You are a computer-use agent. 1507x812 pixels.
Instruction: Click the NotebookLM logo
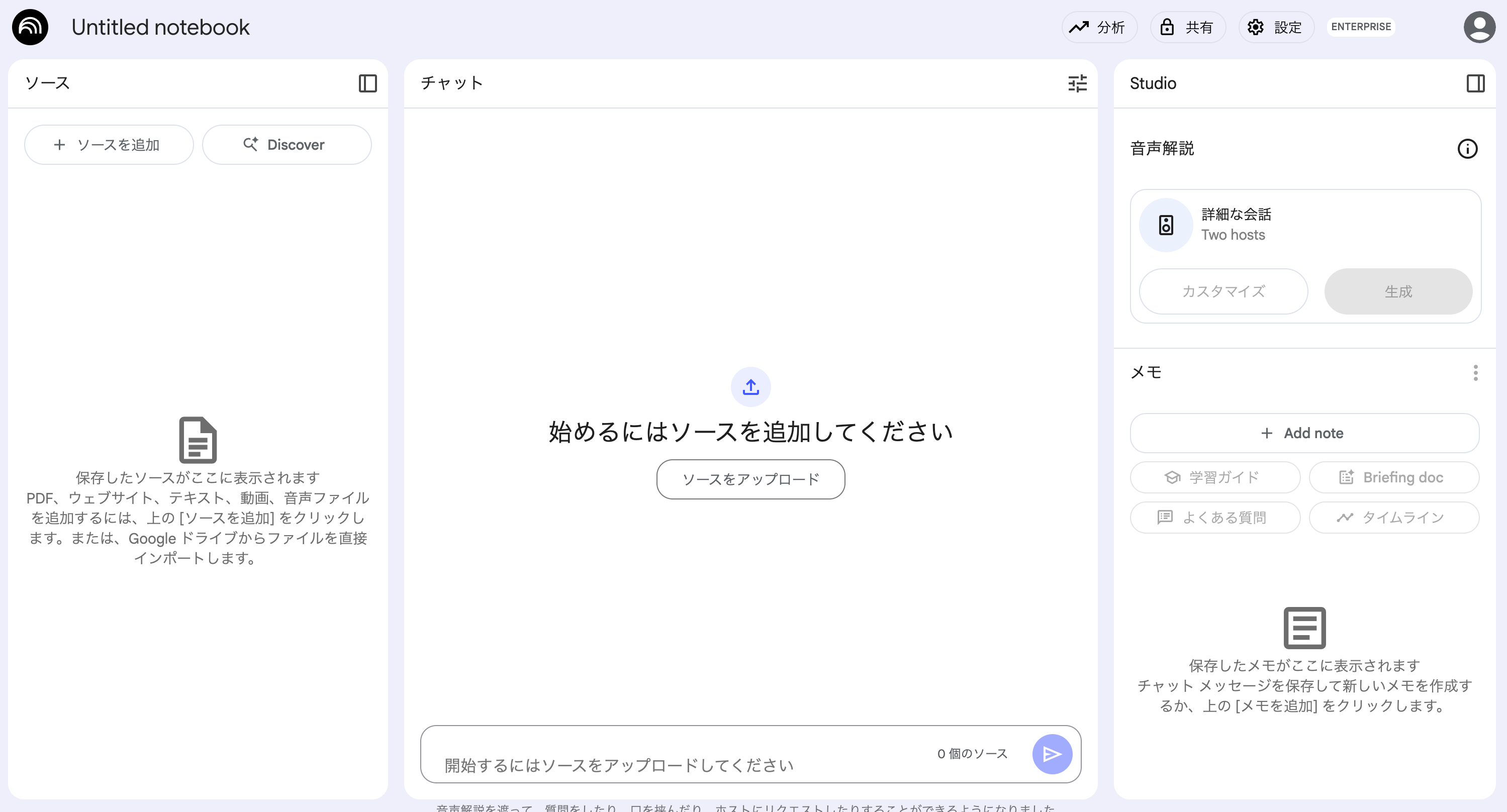coord(31,27)
